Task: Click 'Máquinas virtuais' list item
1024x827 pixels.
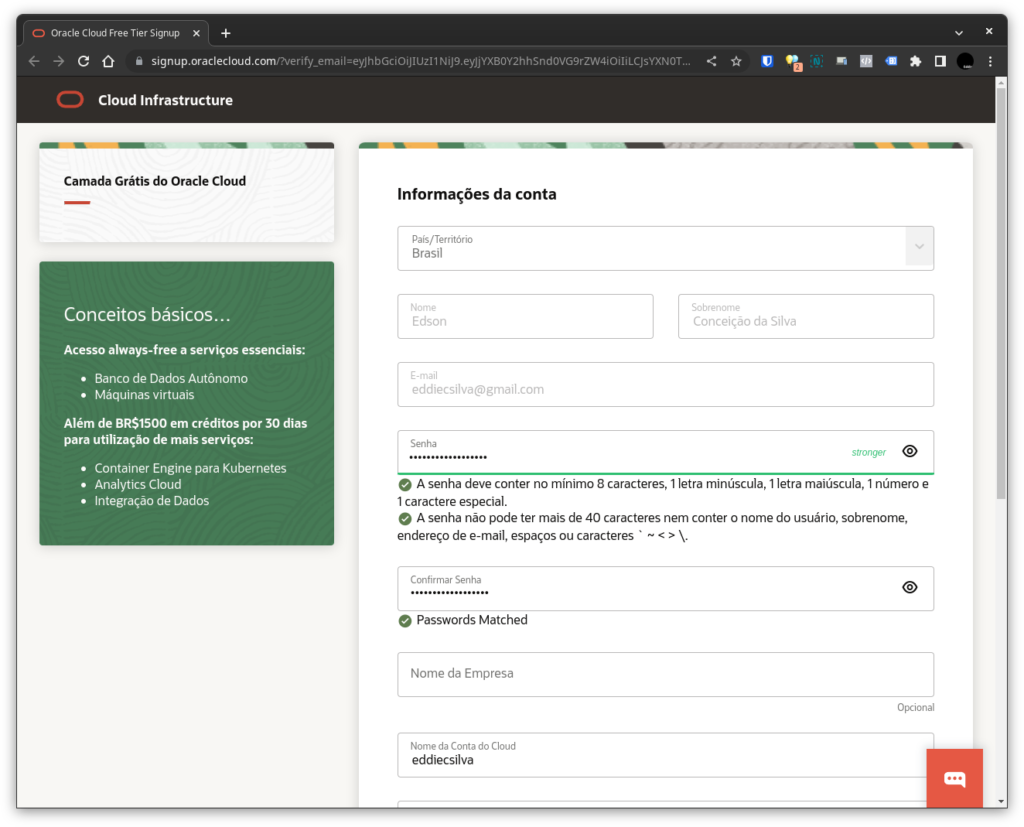Action: tap(144, 395)
